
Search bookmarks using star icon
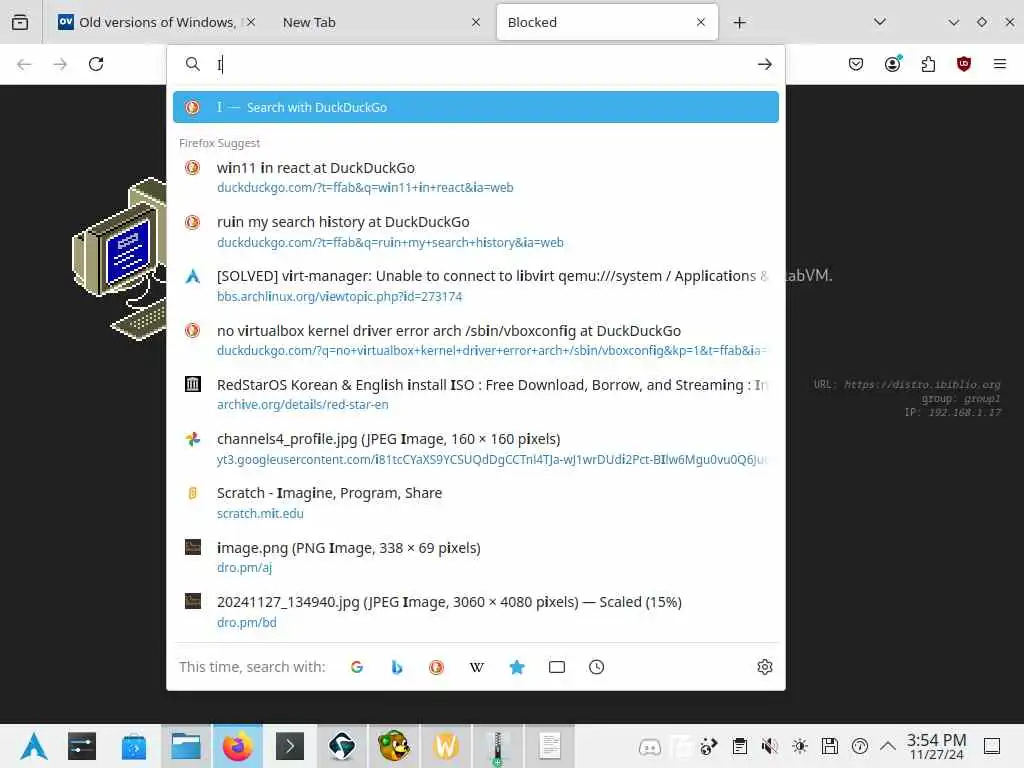coord(517,667)
